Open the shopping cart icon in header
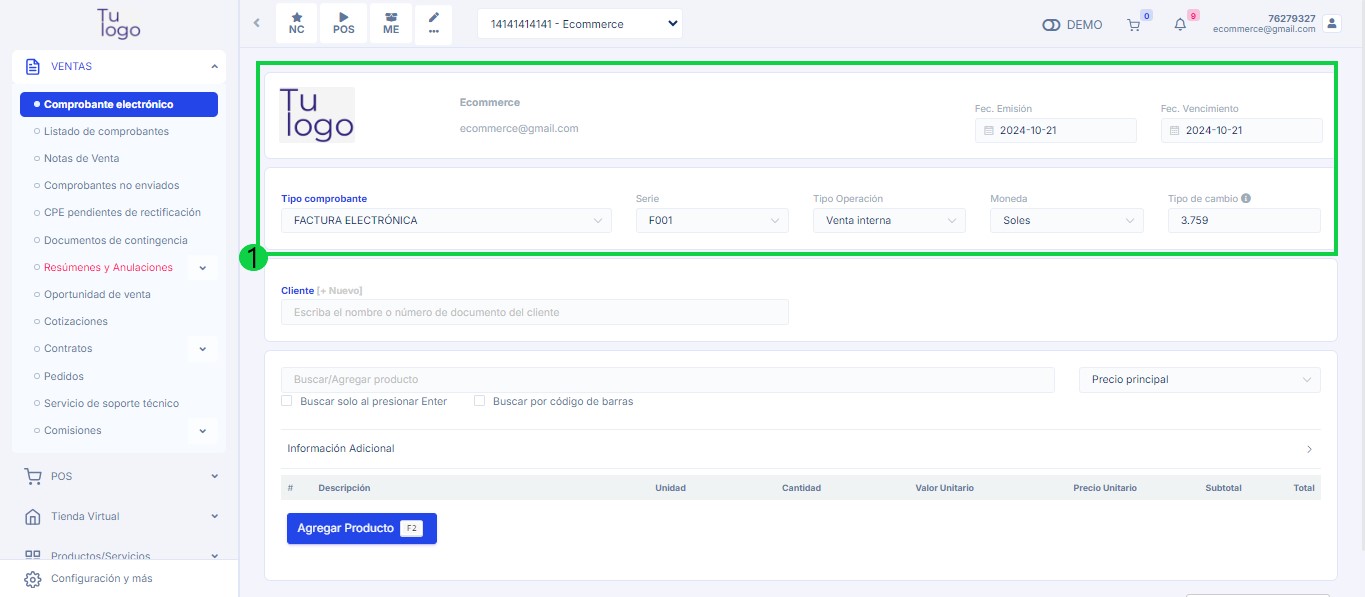The image size is (1365, 597). point(1133,25)
